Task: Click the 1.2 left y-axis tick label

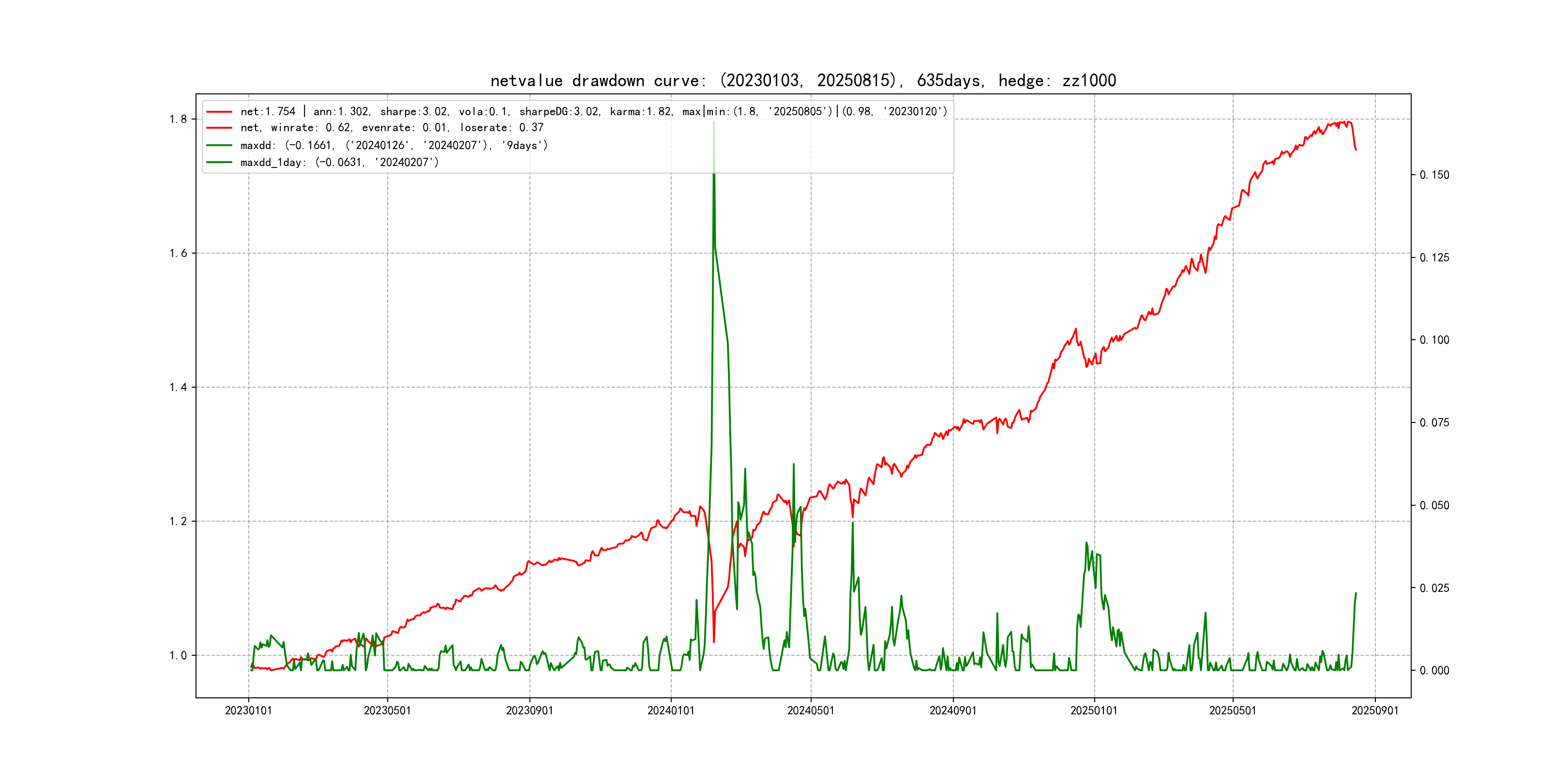Action: point(178,522)
